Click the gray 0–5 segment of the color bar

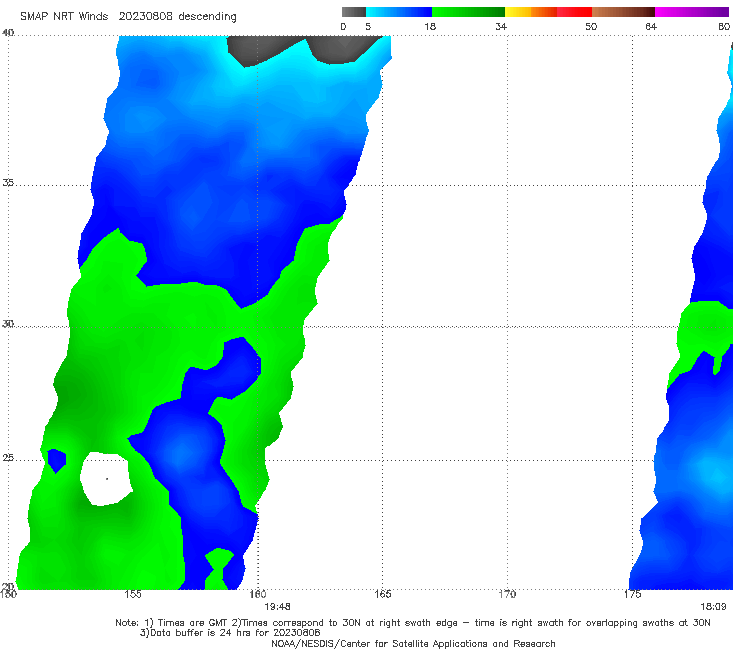click(x=353, y=12)
